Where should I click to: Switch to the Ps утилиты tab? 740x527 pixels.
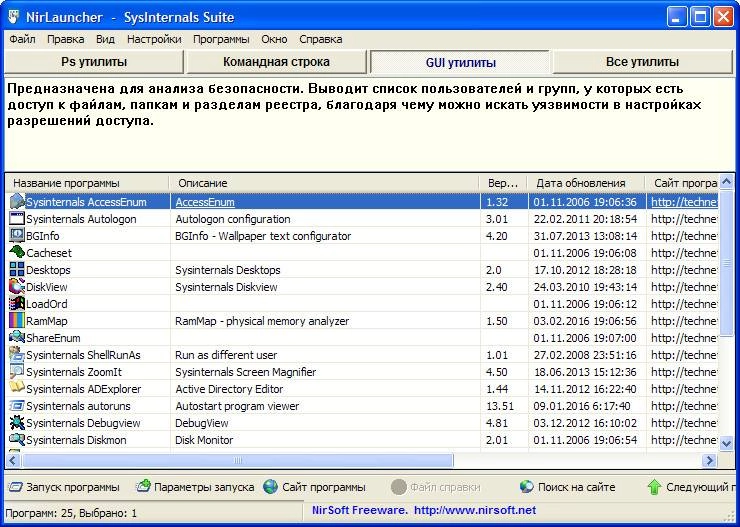(x=94, y=62)
